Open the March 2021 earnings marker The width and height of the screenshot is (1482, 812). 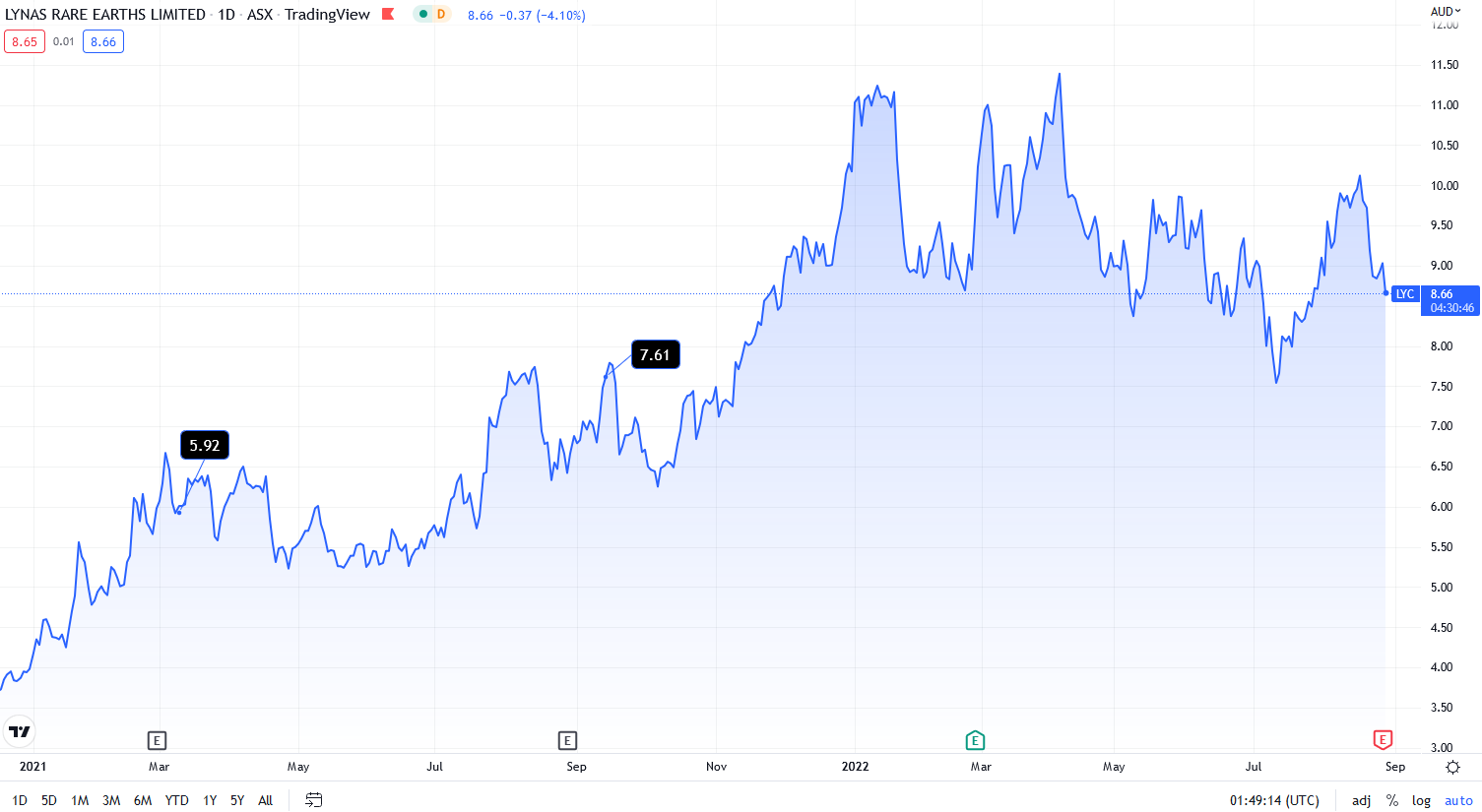click(x=157, y=740)
